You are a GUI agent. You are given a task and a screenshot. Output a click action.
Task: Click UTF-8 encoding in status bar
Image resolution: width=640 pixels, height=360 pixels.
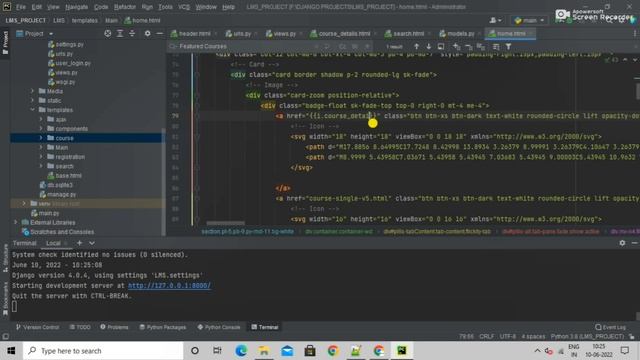(x=508, y=336)
